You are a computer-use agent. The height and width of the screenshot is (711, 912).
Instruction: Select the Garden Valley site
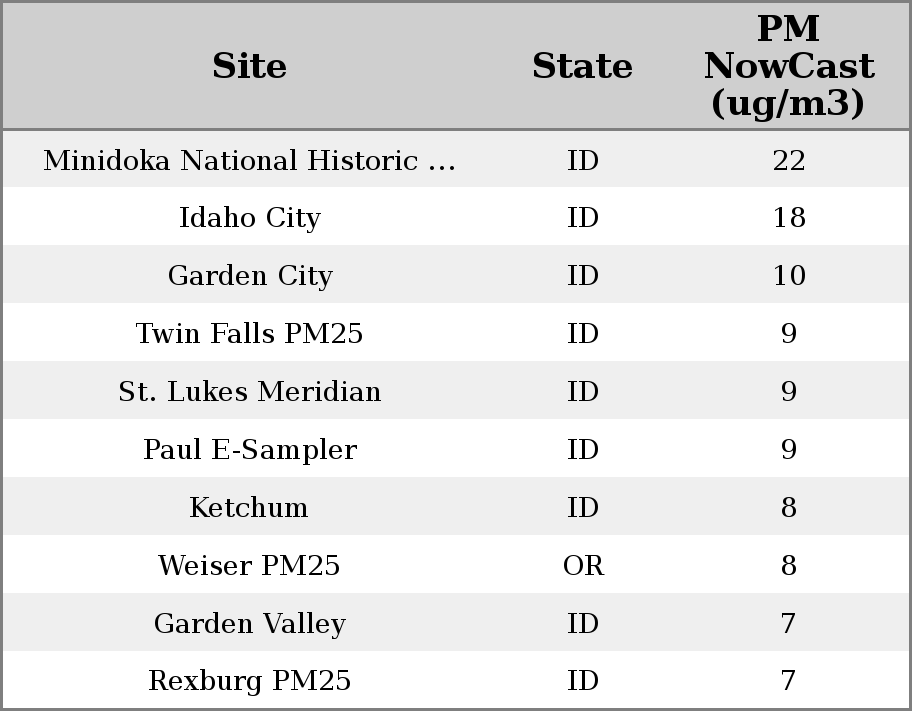point(249,624)
